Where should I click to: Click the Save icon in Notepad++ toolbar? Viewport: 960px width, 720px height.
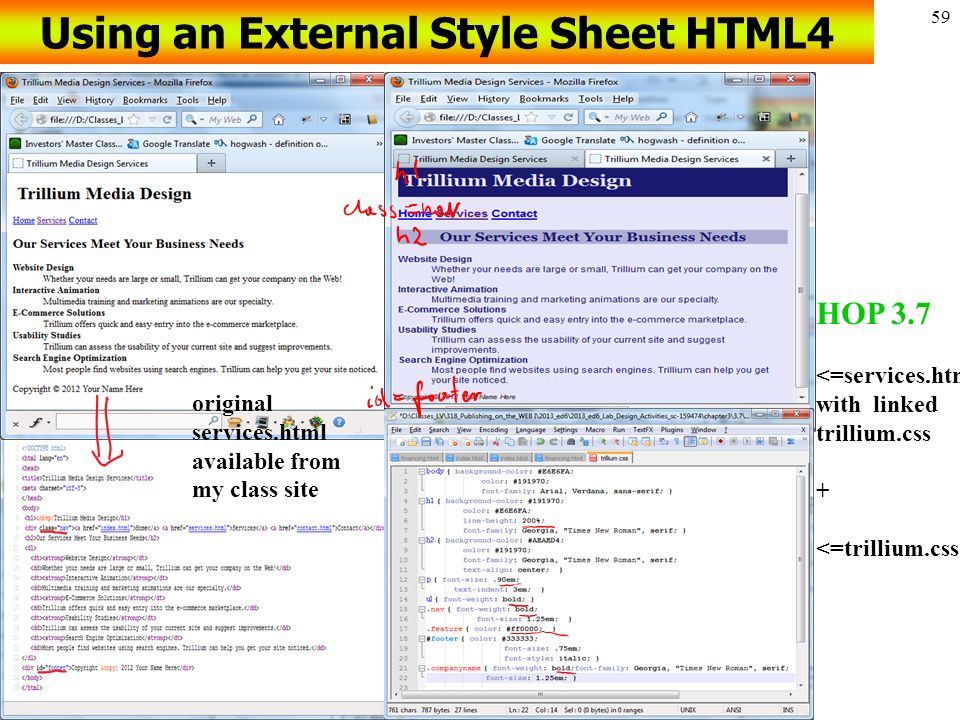pos(426,441)
